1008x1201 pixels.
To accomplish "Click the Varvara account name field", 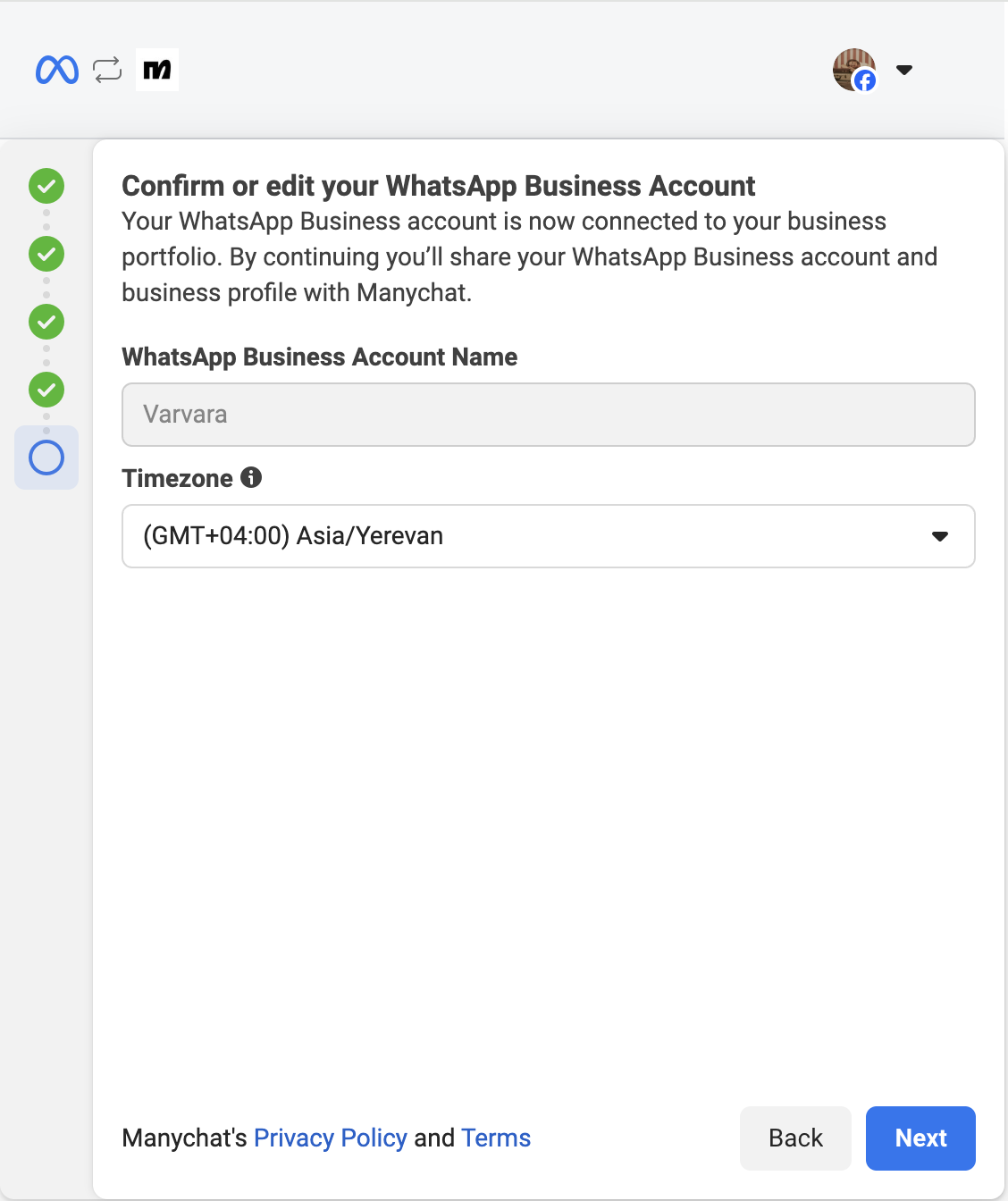I will (548, 415).
